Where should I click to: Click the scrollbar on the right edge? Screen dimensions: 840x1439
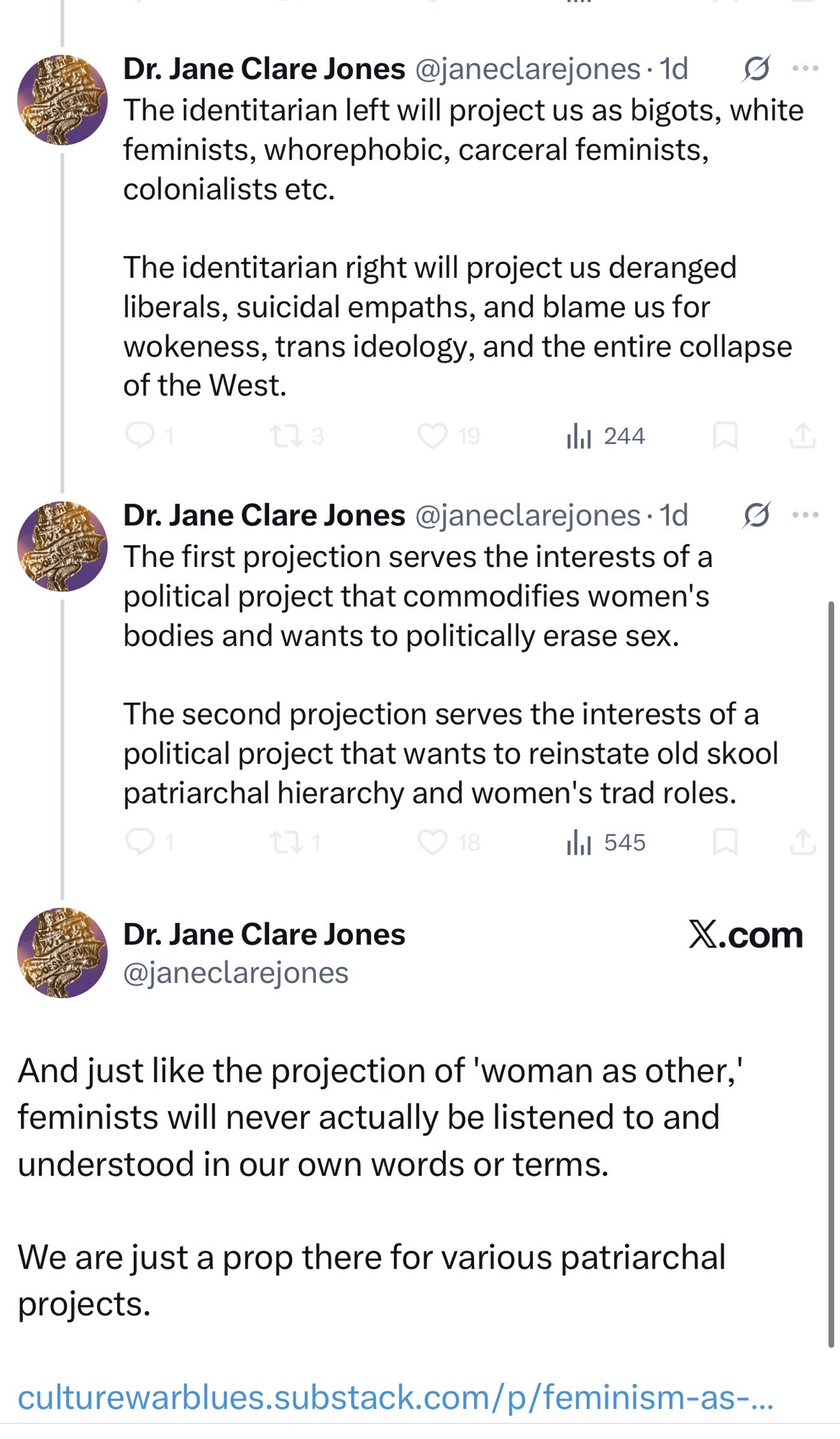click(x=831, y=971)
